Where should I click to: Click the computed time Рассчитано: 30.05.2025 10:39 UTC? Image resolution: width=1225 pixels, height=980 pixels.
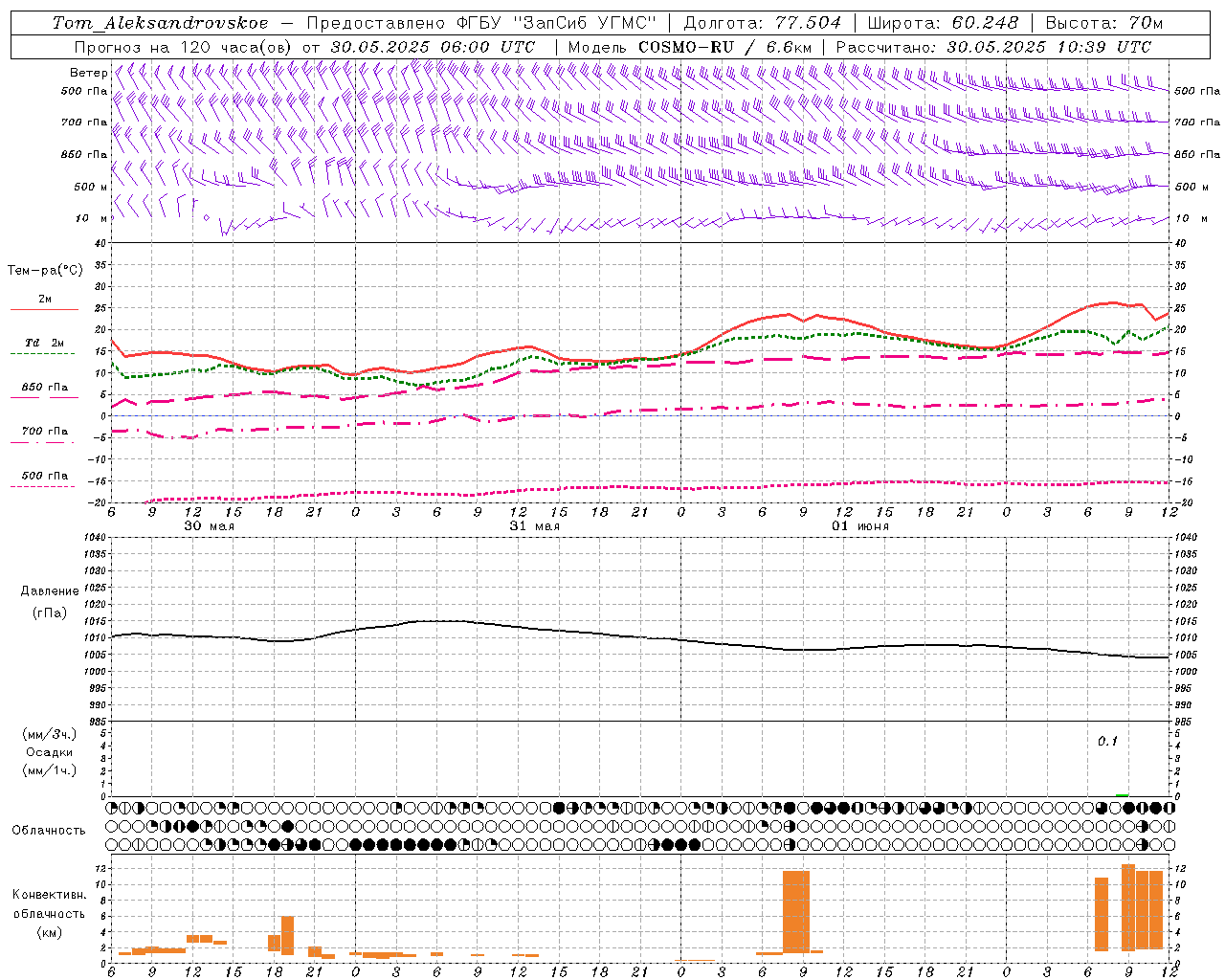coord(993,47)
